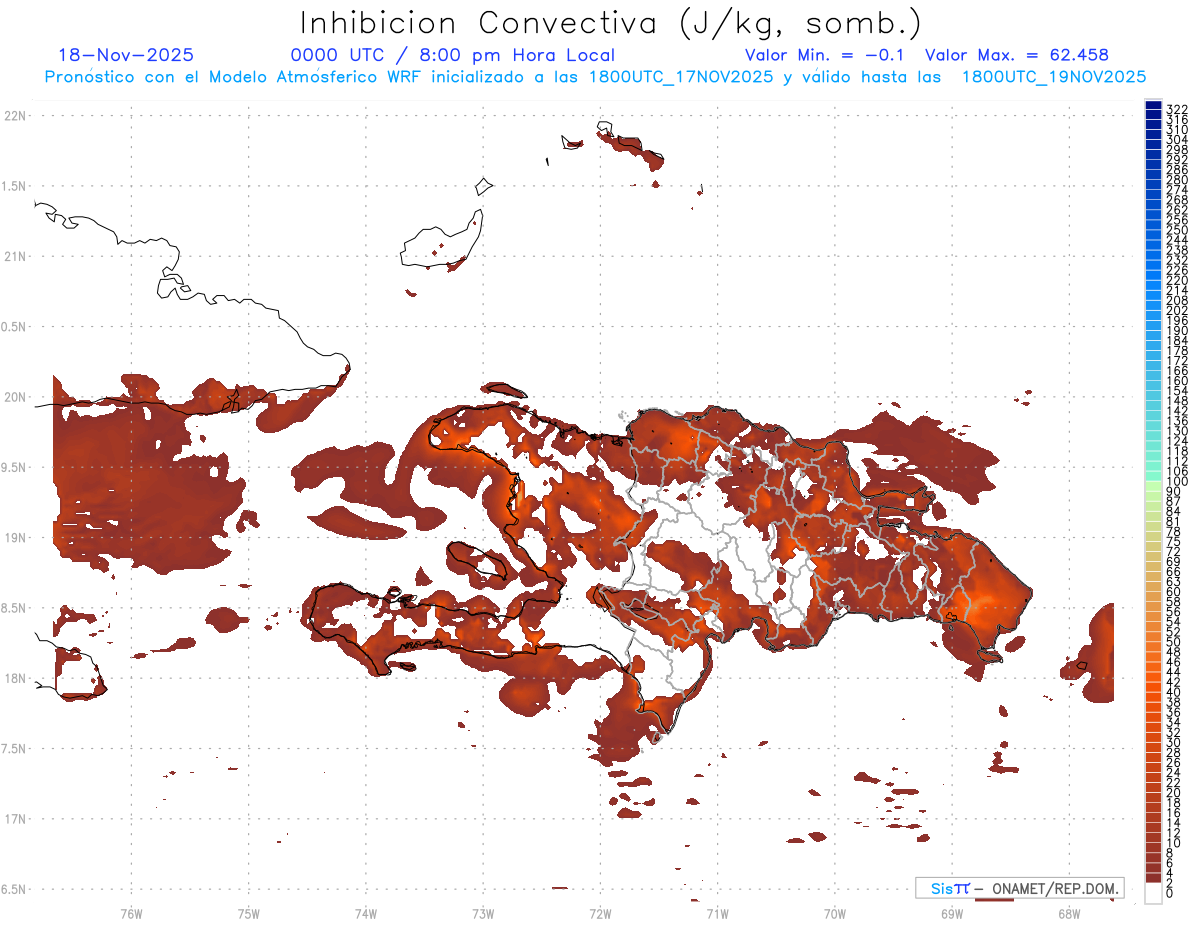Click the '69W' longitude label

click(x=951, y=912)
